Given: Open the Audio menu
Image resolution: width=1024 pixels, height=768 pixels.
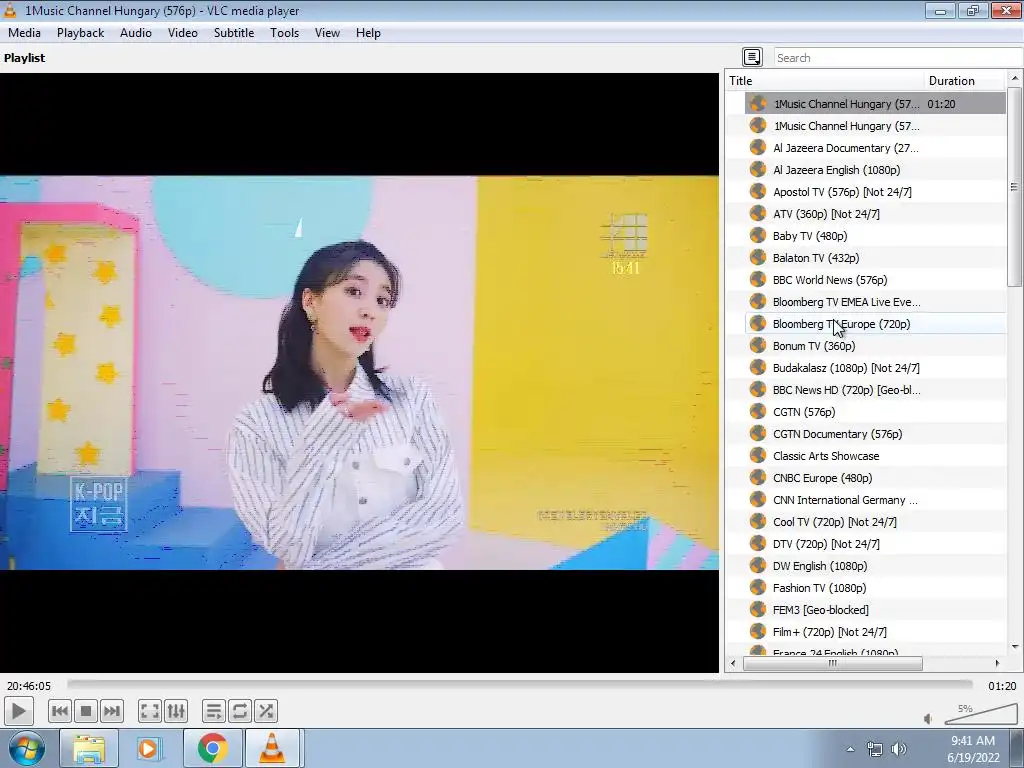Looking at the screenshot, I should 136,33.
